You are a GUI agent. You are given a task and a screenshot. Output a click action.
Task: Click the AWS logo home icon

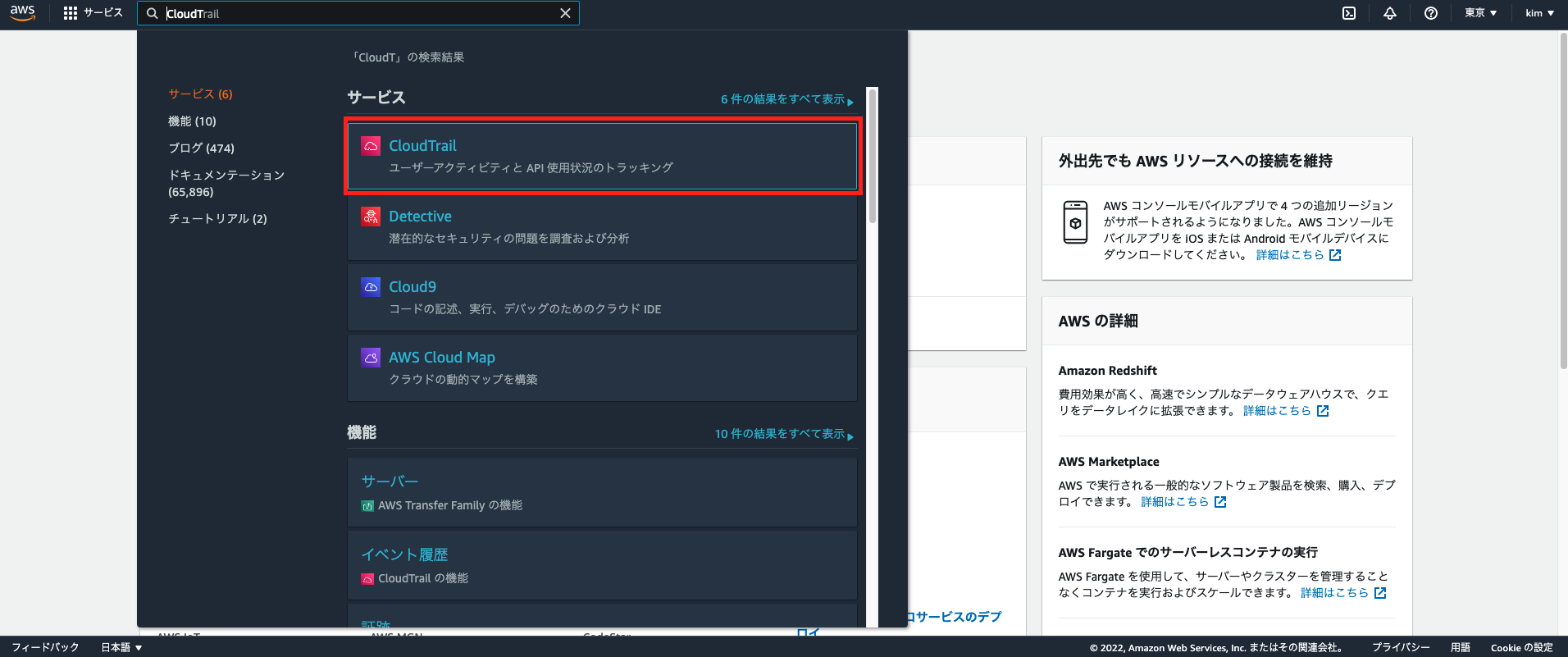(x=23, y=13)
